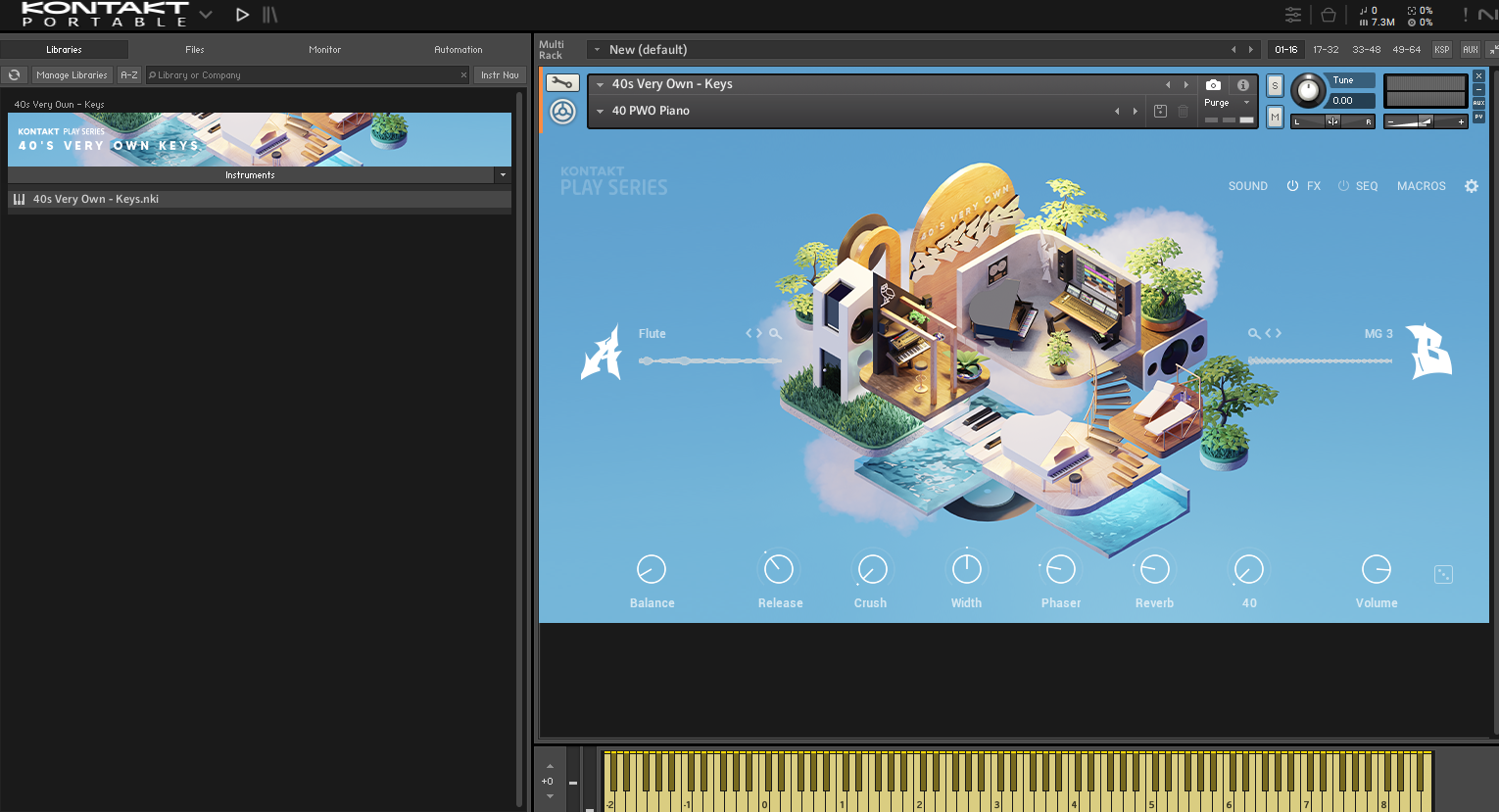Open the shop basket icon

(x=1329, y=15)
